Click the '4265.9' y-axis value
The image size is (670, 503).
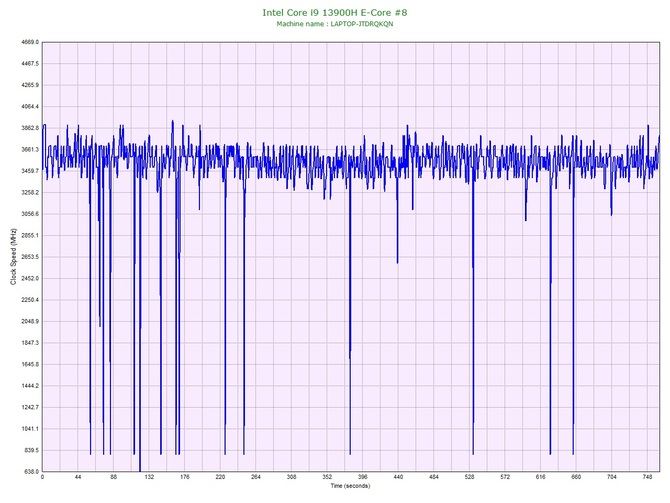click(29, 85)
